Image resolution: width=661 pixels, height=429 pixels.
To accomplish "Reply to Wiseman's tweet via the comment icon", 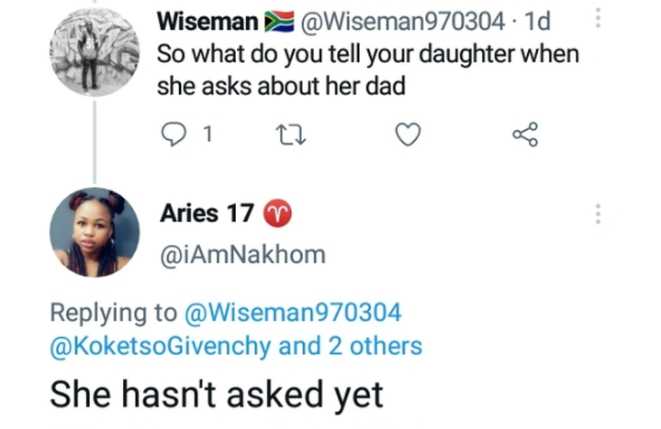I will pos(174,134).
